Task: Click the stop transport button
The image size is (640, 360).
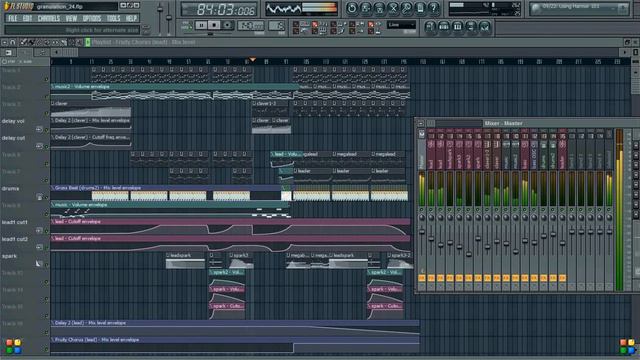Action: (x=214, y=25)
